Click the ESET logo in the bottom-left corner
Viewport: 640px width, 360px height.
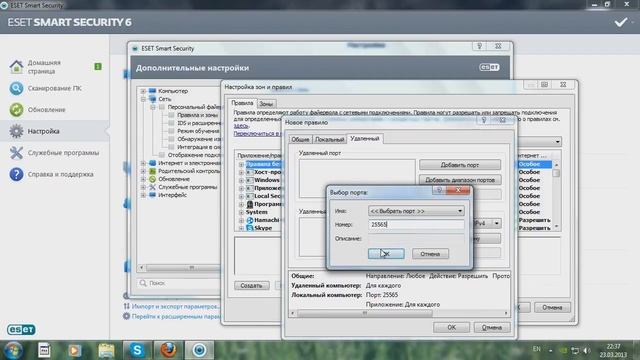21,329
